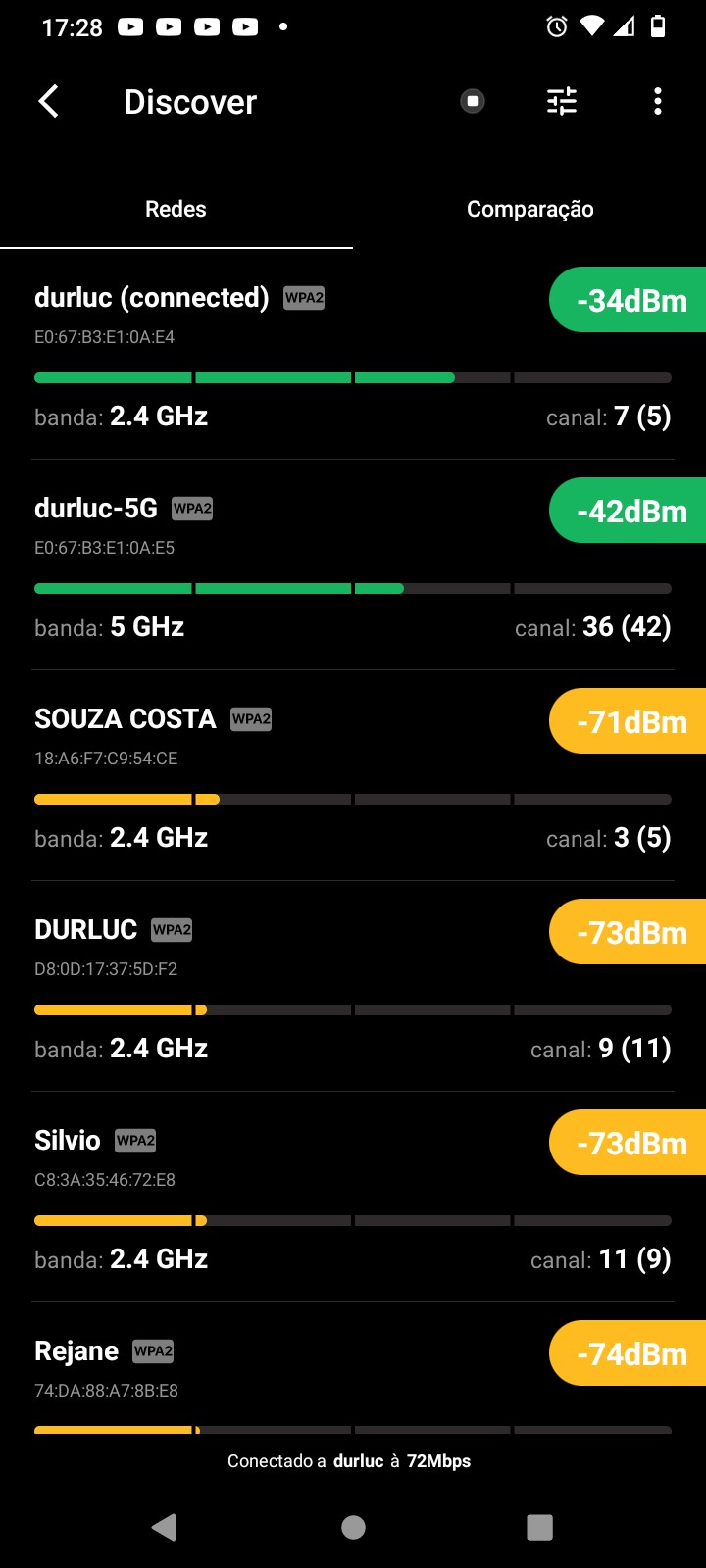Switch to the Comparação tab

click(x=529, y=209)
